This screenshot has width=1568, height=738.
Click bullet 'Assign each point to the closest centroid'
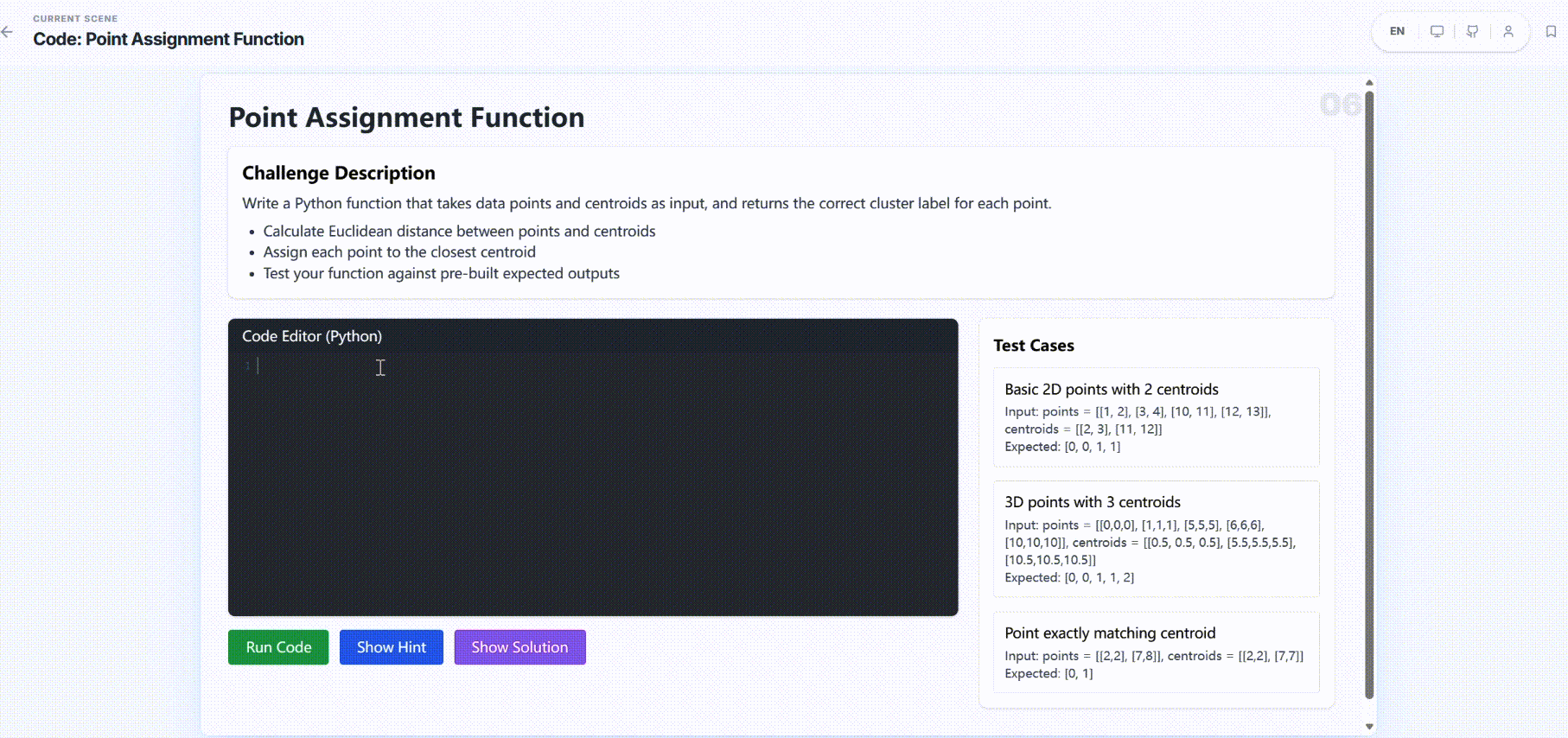[x=399, y=252]
